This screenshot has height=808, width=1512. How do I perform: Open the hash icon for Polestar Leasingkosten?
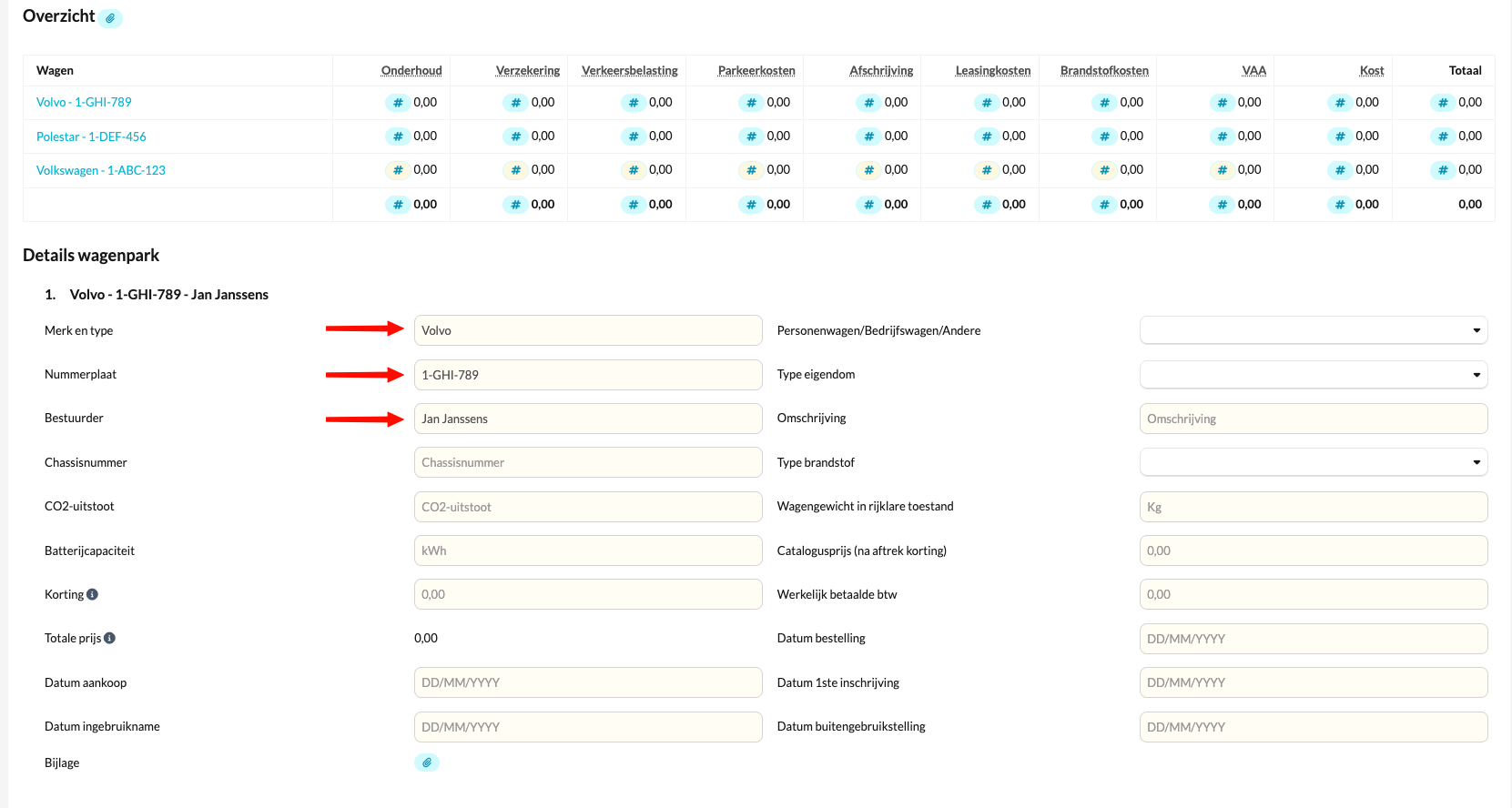[x=987, y=136]
